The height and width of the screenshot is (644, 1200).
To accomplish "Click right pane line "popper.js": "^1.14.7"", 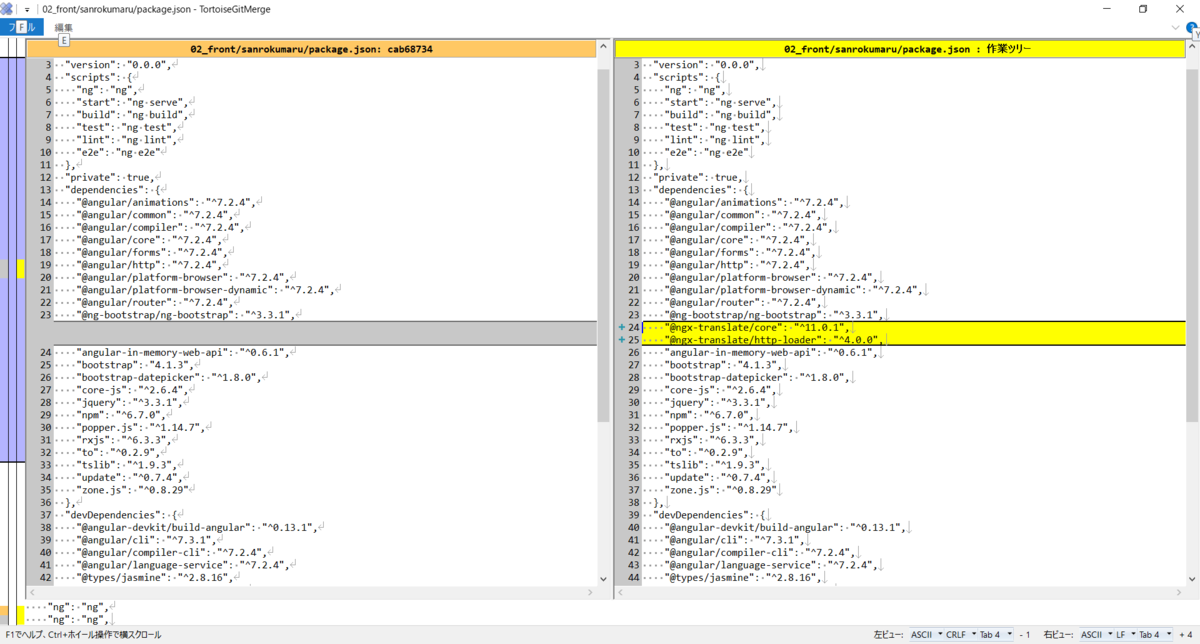I will pyautogui.click(x=731, y=427).
